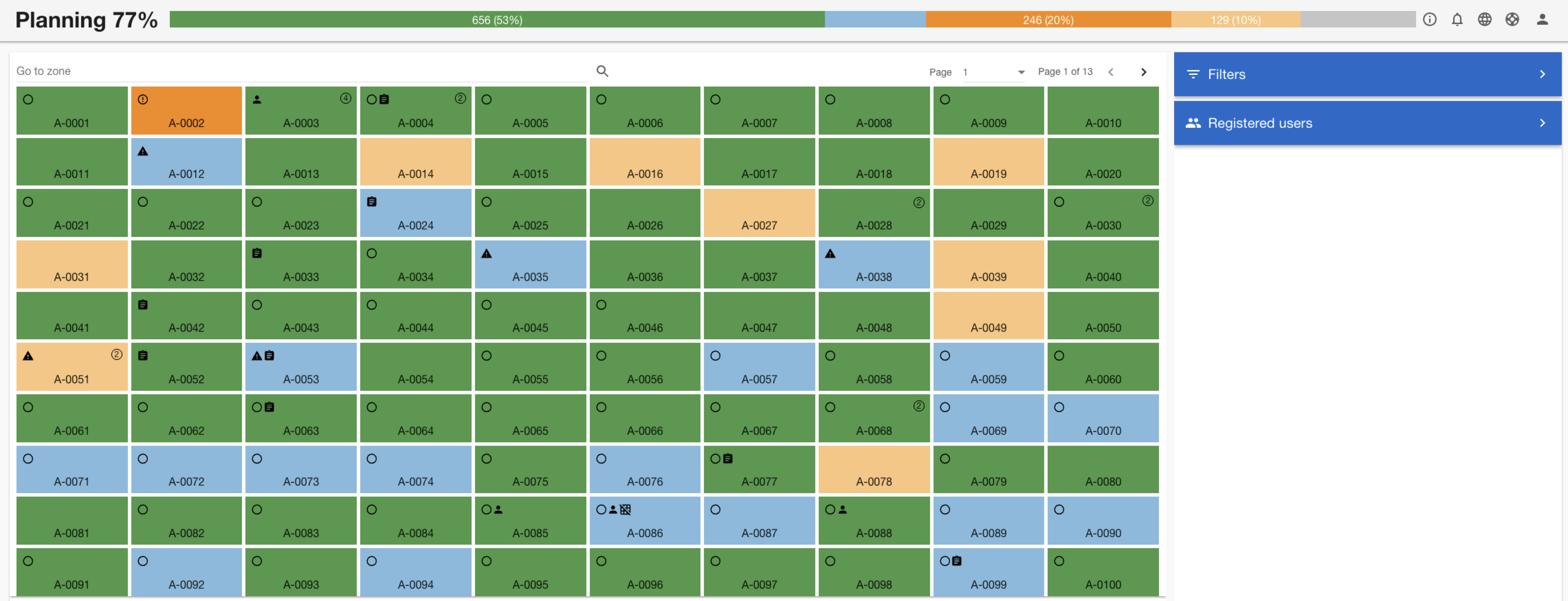1568x601 pixels.
Task: Expand the Registered users panel
Action: coord(1367,123)
